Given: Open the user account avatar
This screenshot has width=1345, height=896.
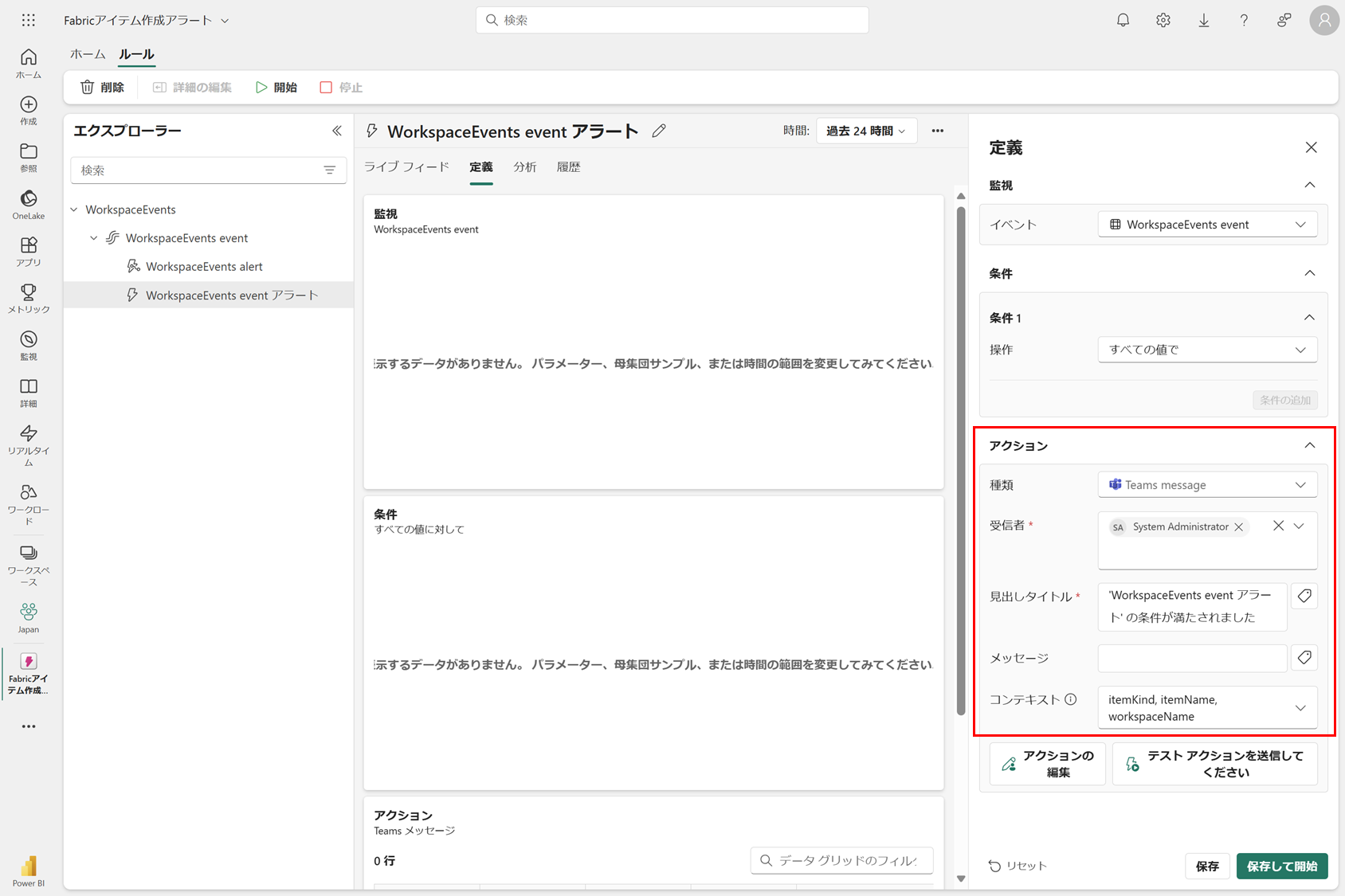Looking at the screenshot, I should click(1324, 21).
